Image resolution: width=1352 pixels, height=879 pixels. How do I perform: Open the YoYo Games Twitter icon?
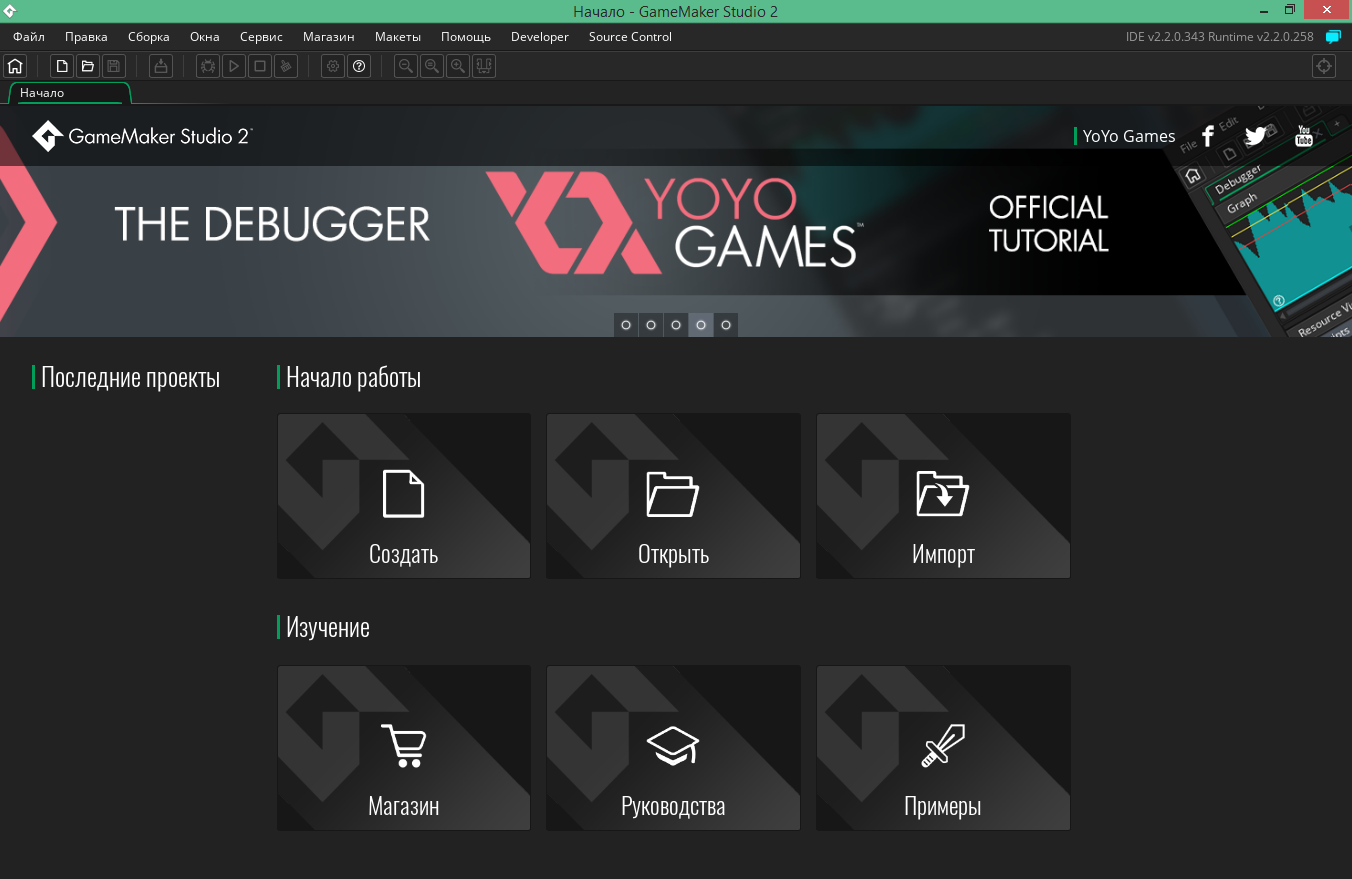coord(1255,136)
